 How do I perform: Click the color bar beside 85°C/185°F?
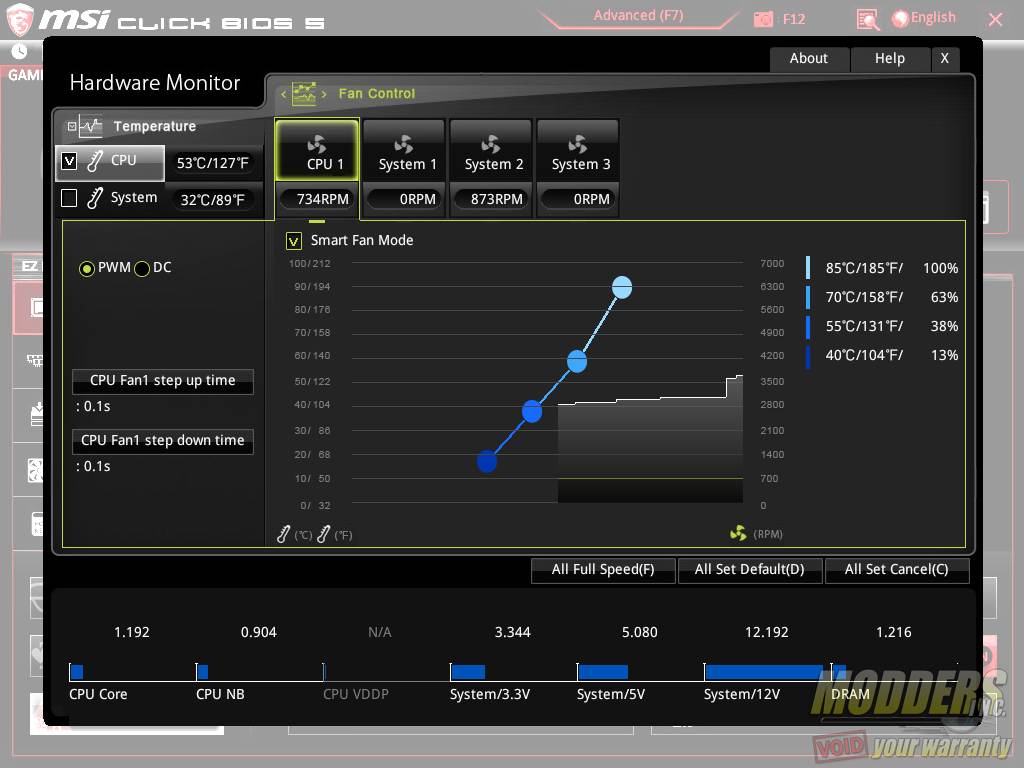[808, 268]
